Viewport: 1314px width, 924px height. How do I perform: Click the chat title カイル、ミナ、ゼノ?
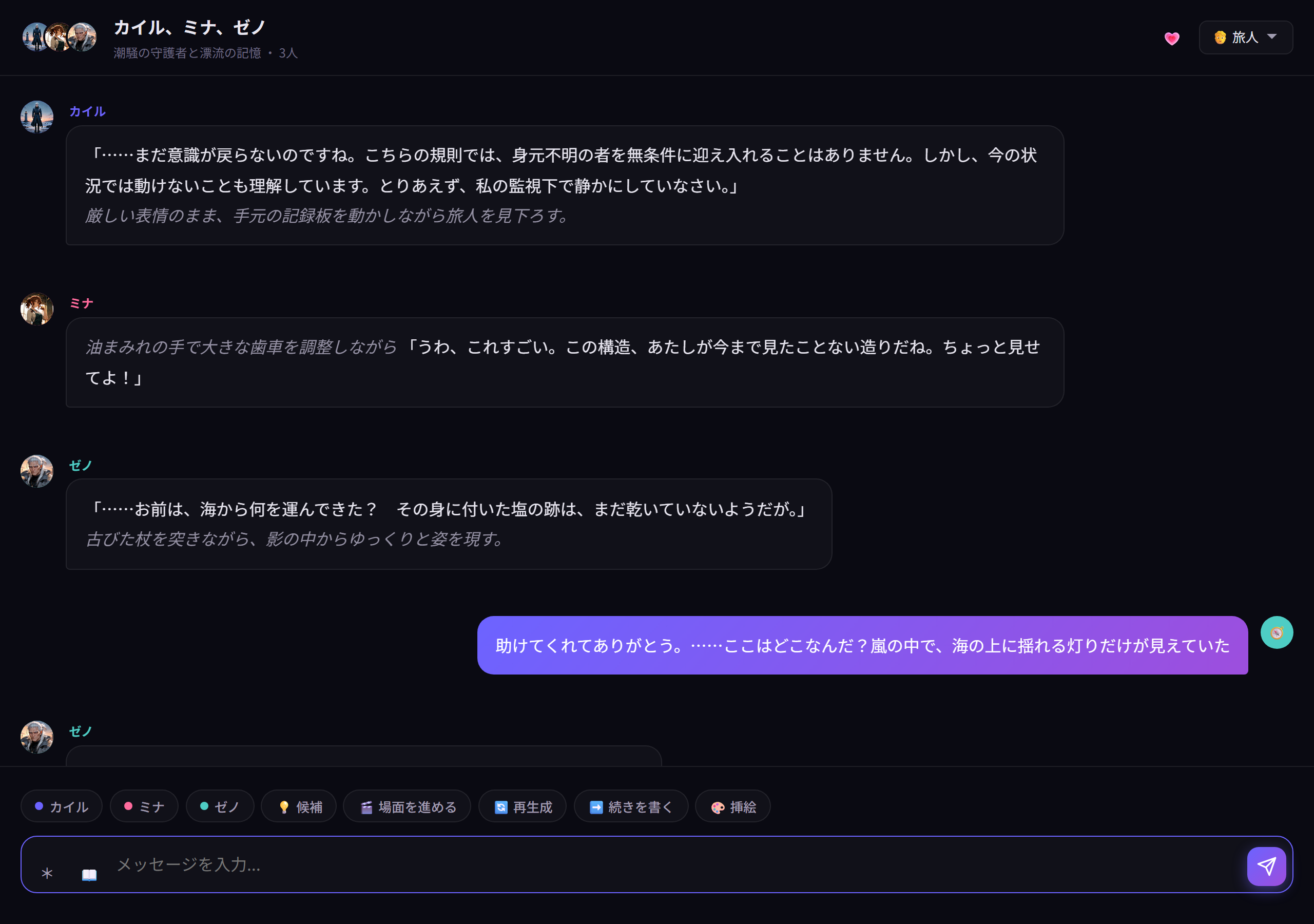189,27
